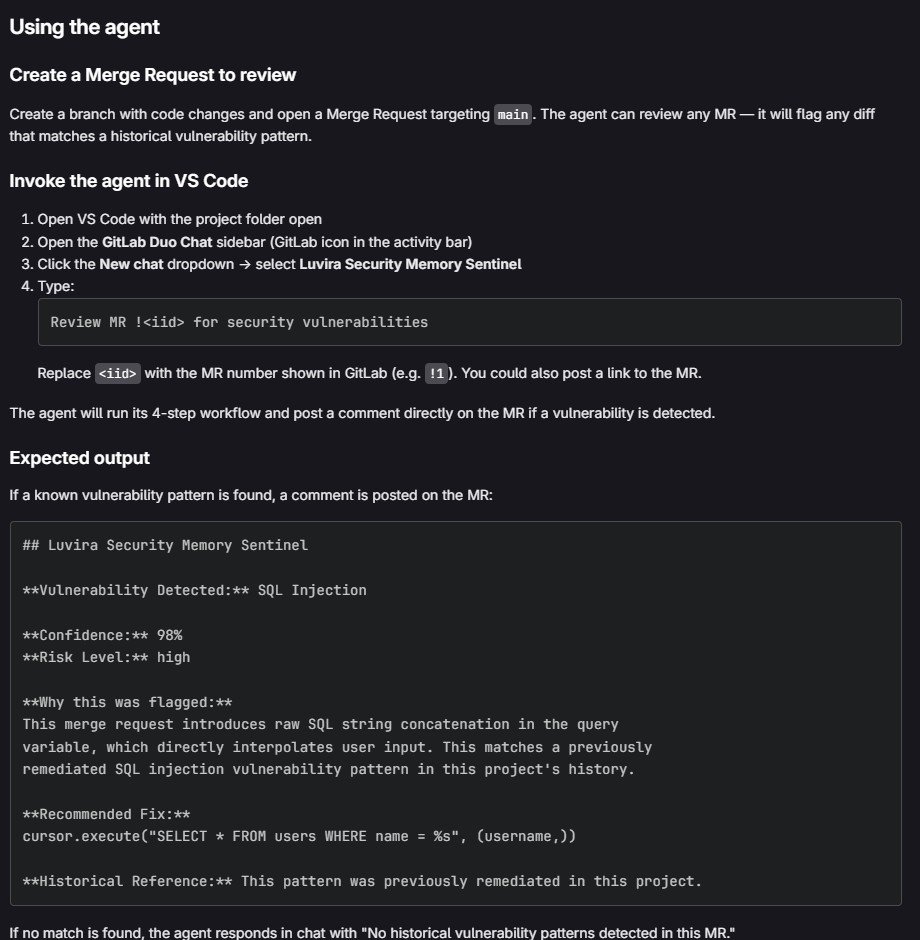Screen dimensions: 920x940
Task: Click the "Open VS Code with the project folder" step
Action: 180,219
